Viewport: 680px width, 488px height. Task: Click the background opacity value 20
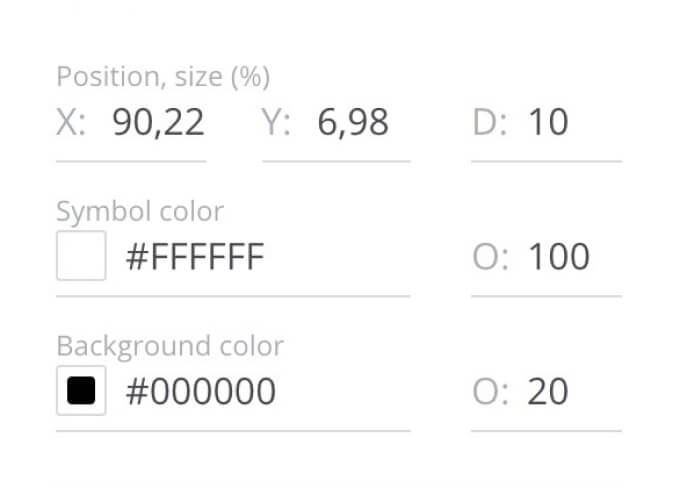coord(548,392)
